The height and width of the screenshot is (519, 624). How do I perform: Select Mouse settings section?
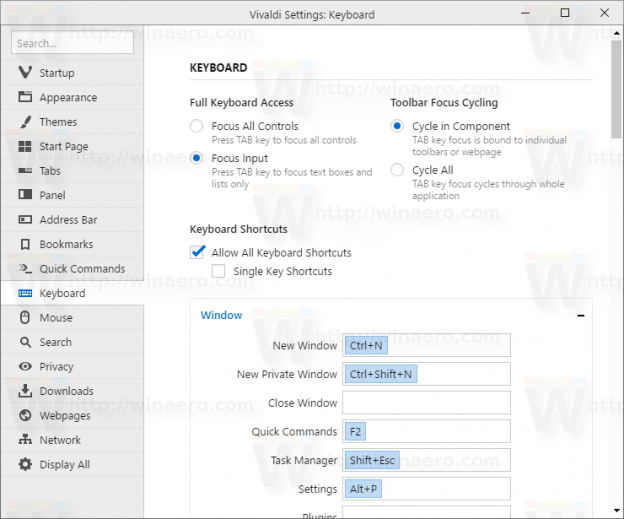(x=72, y=318)
